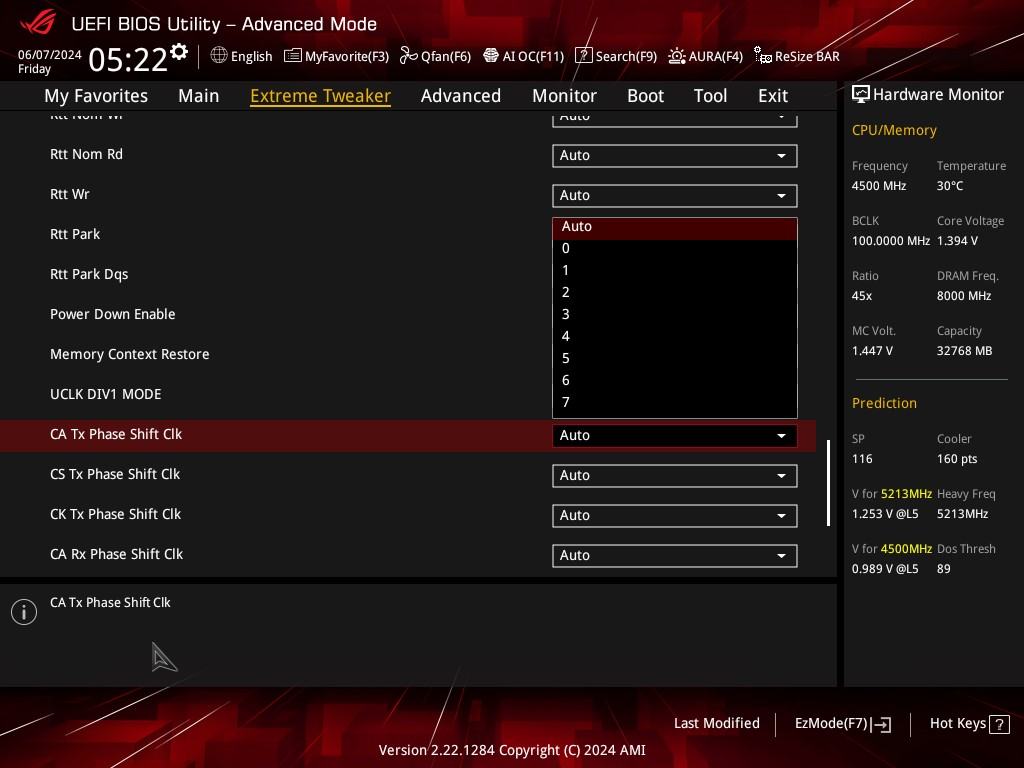Click the 05:22 clock time

point(128,60)
